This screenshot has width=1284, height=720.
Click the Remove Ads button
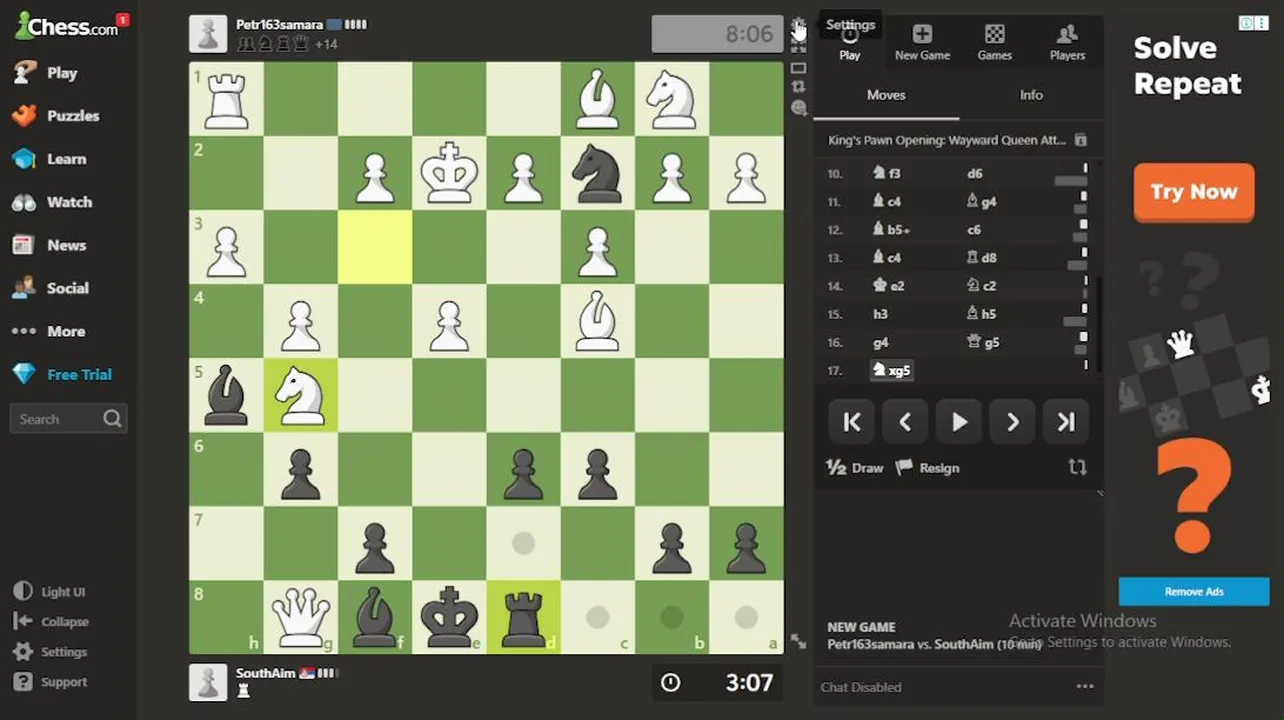point(1194,591)
